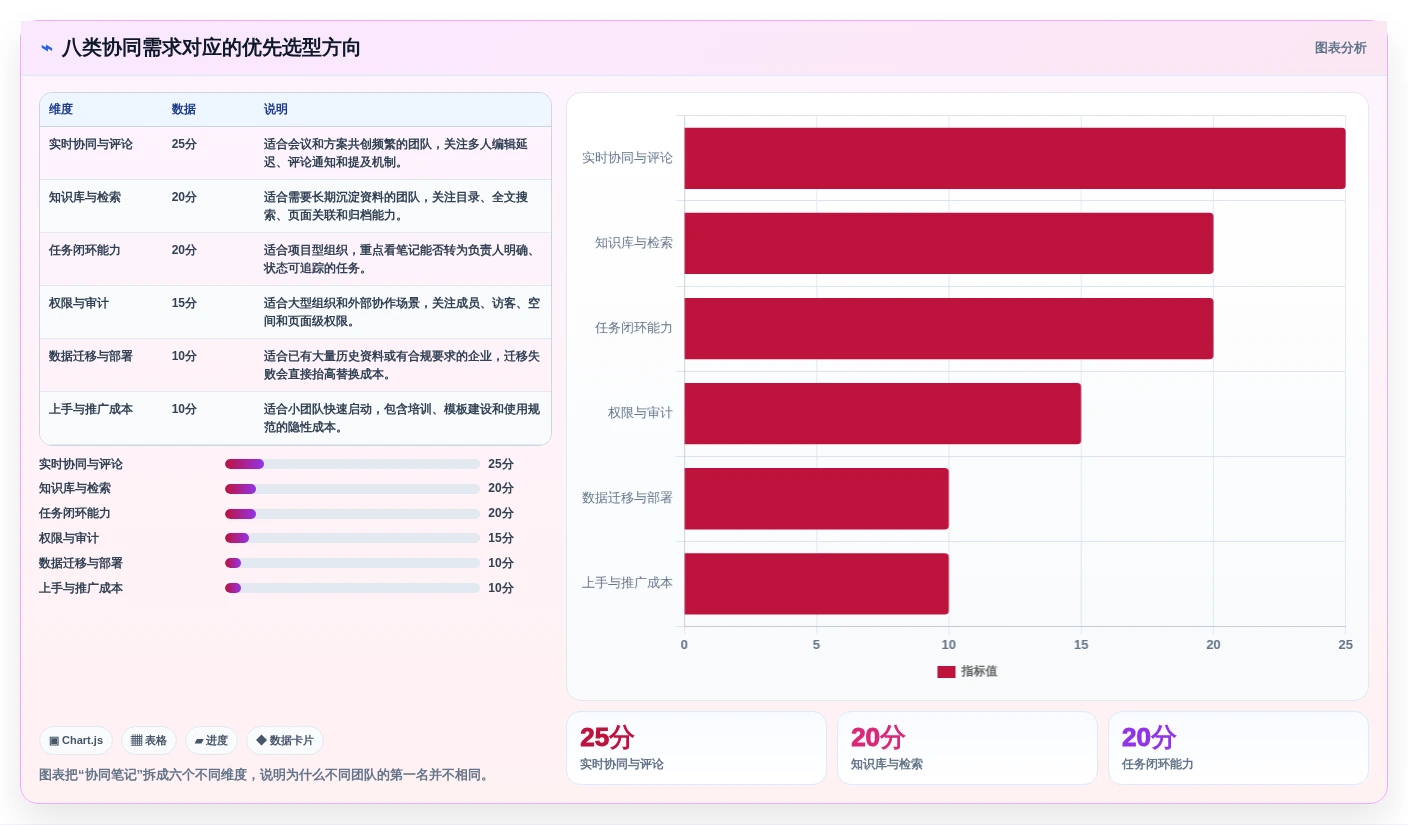The height and width of the screenshot is (825, 1408).
Task: Click the 数据 column header
Action: click(184, 109)
